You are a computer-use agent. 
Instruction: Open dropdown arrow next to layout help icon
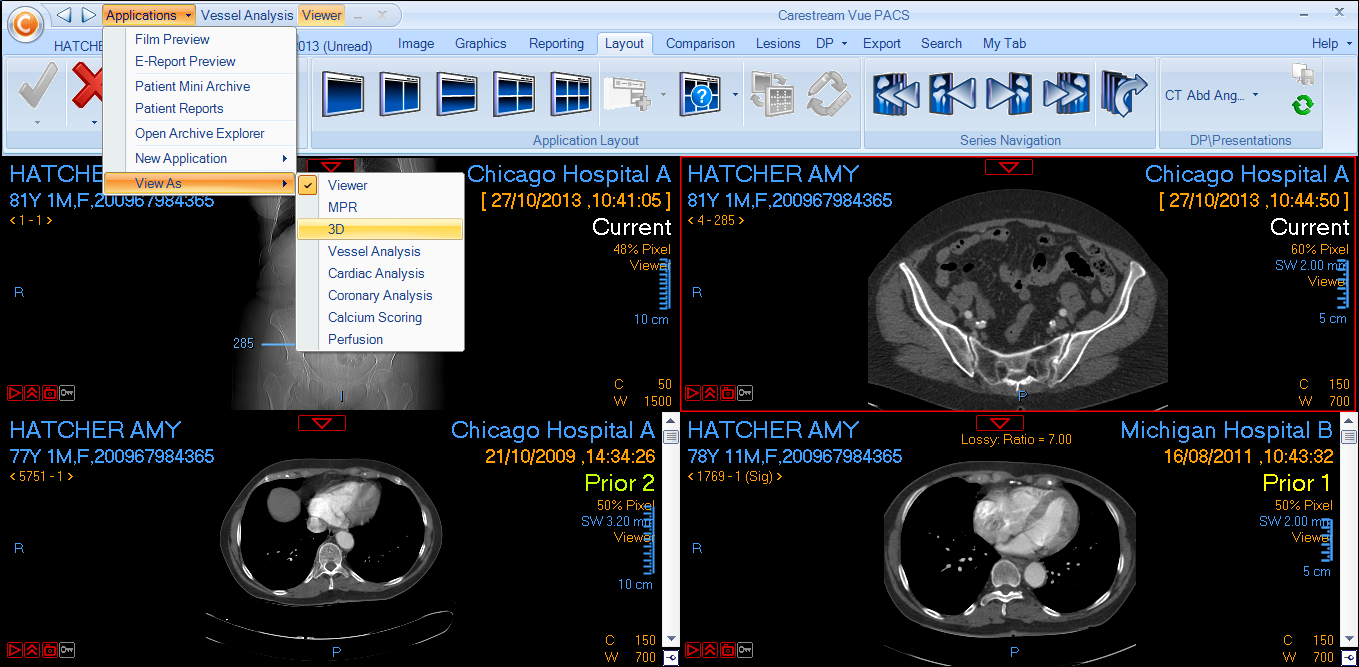pyautogui.click(x=736, y=96)
